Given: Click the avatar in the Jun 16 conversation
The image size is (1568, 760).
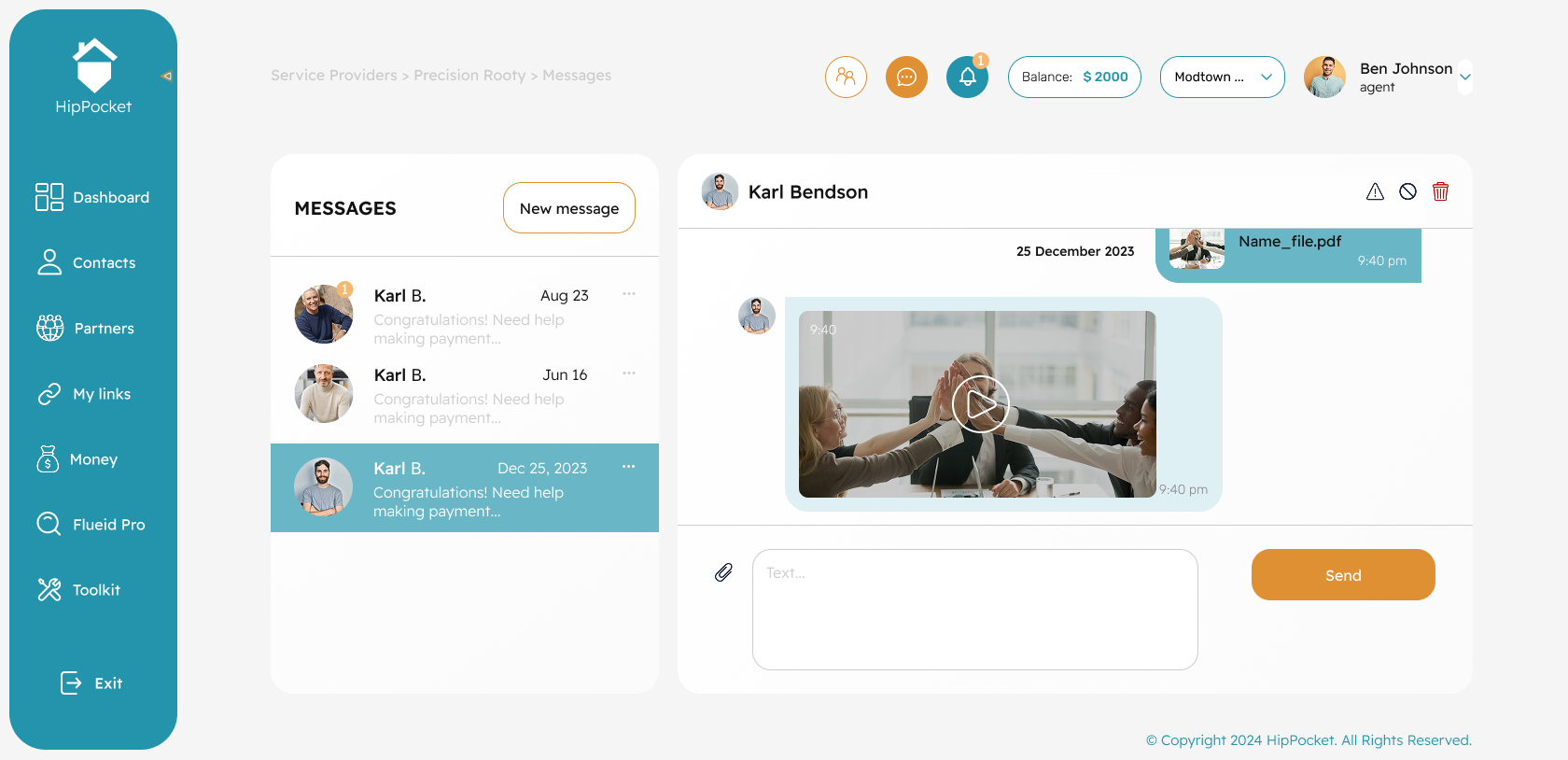Looking at the screenshot, I should [x=324, y=394].
